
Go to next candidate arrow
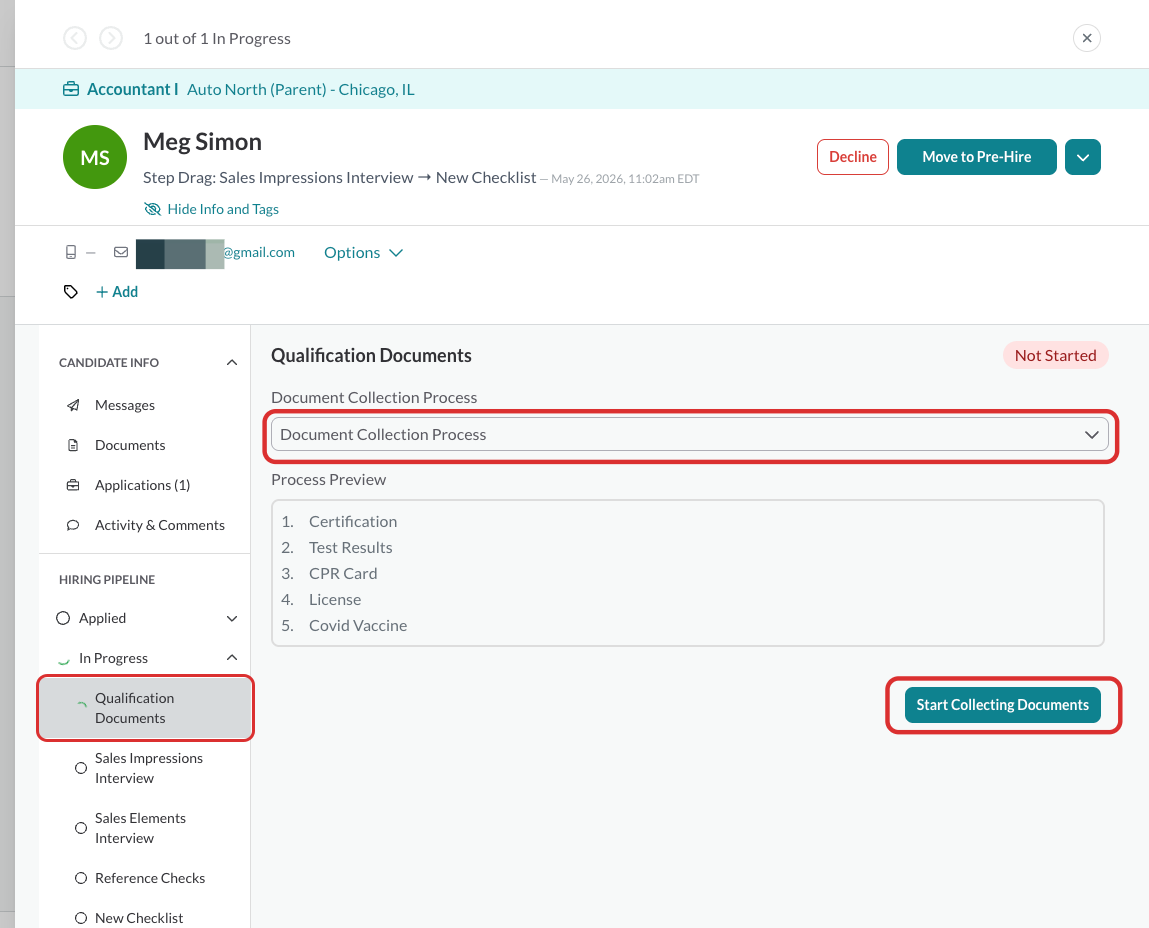pos(111,38)
